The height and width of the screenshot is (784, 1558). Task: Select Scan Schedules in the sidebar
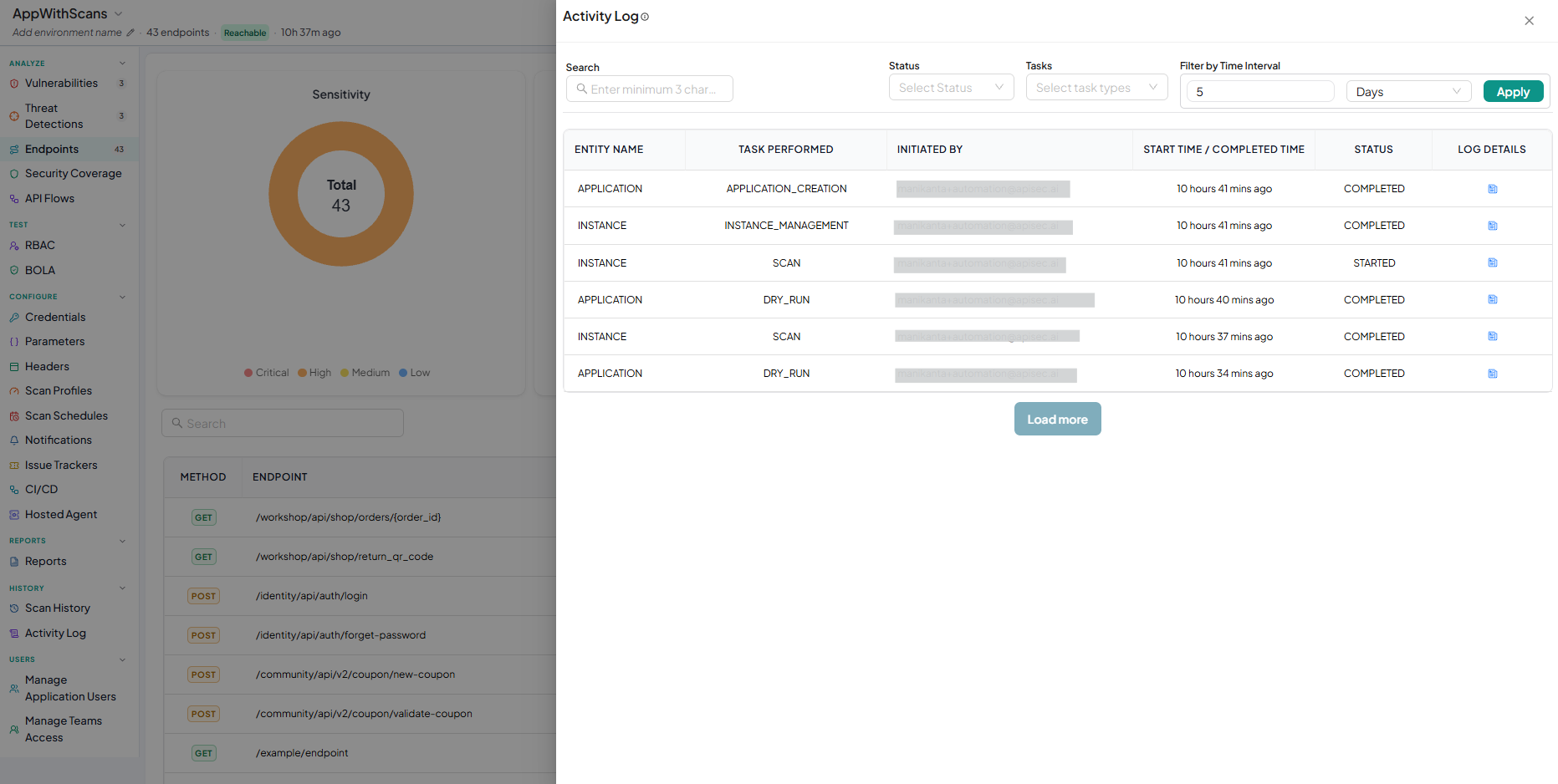point(69,416)
